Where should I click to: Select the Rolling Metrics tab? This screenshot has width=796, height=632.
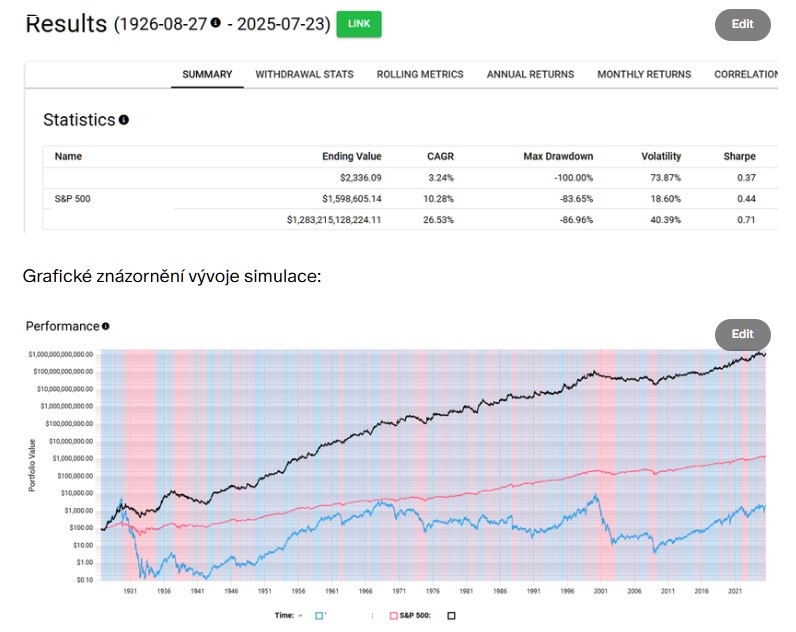(x=420, y=74)
